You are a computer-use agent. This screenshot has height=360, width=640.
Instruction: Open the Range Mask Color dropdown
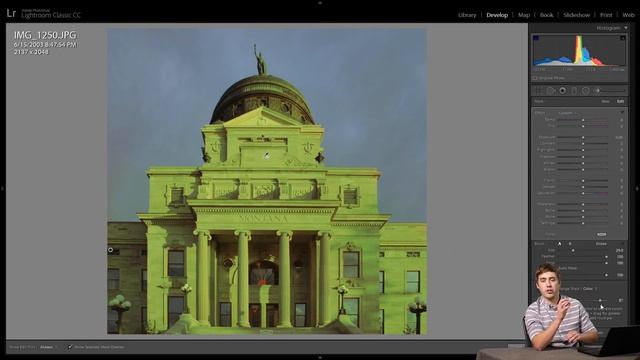pyautogui.click(x=589, y=289)
